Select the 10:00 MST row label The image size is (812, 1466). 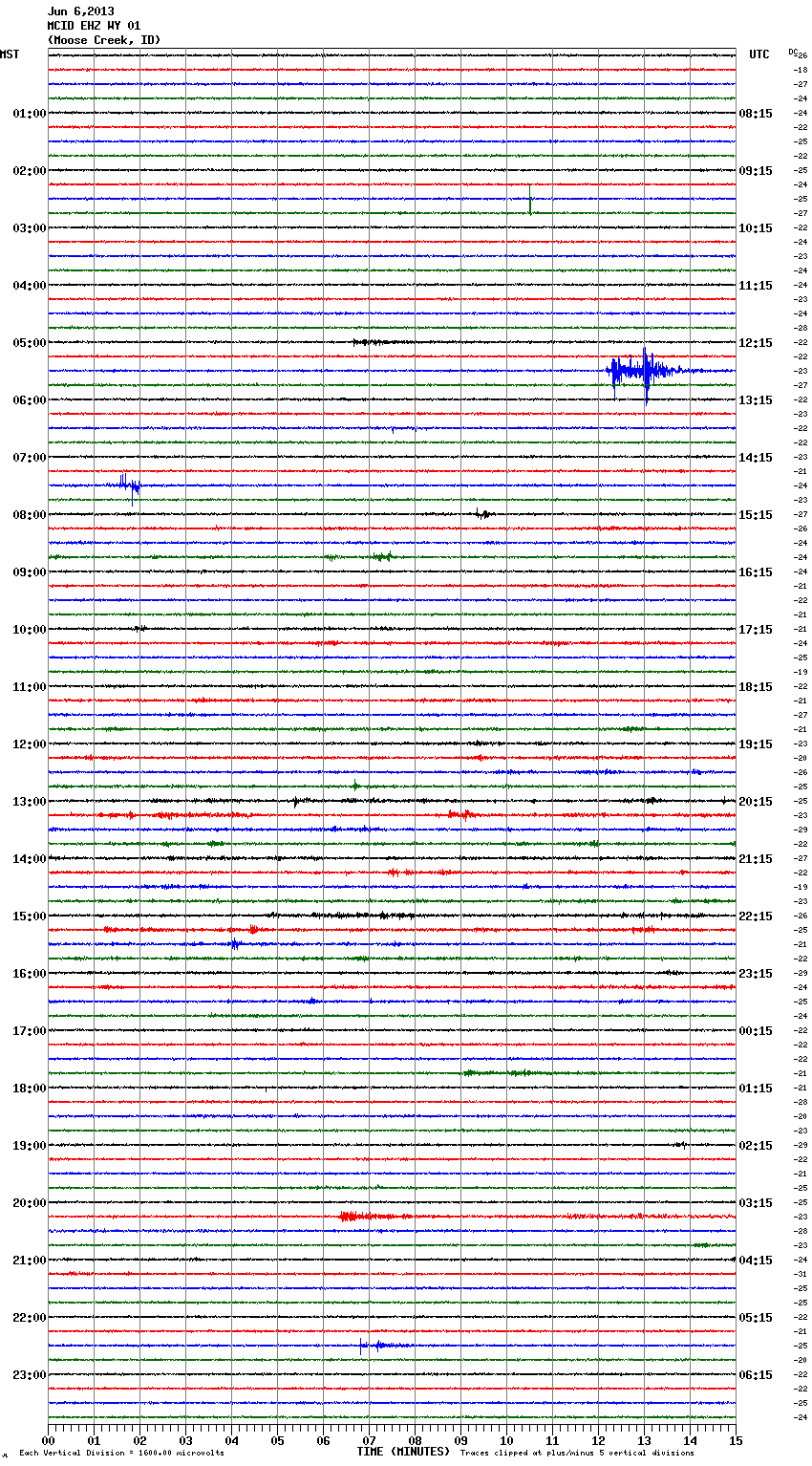pos(29,630)
